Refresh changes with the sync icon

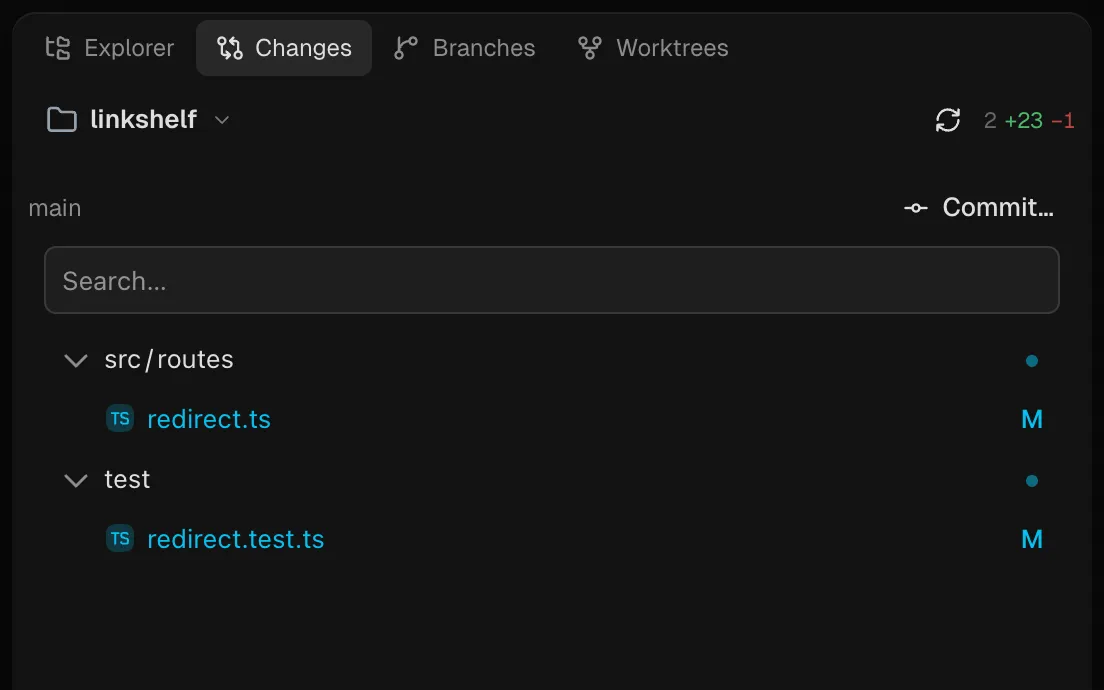pyautogui.click(x=948, y=120)
